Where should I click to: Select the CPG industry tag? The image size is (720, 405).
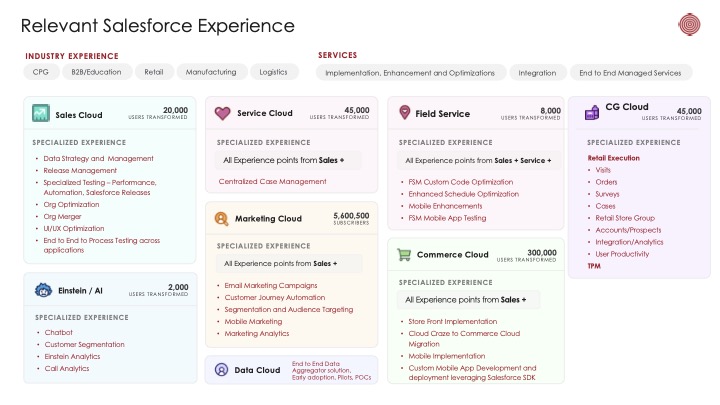(x=41, y=72)
